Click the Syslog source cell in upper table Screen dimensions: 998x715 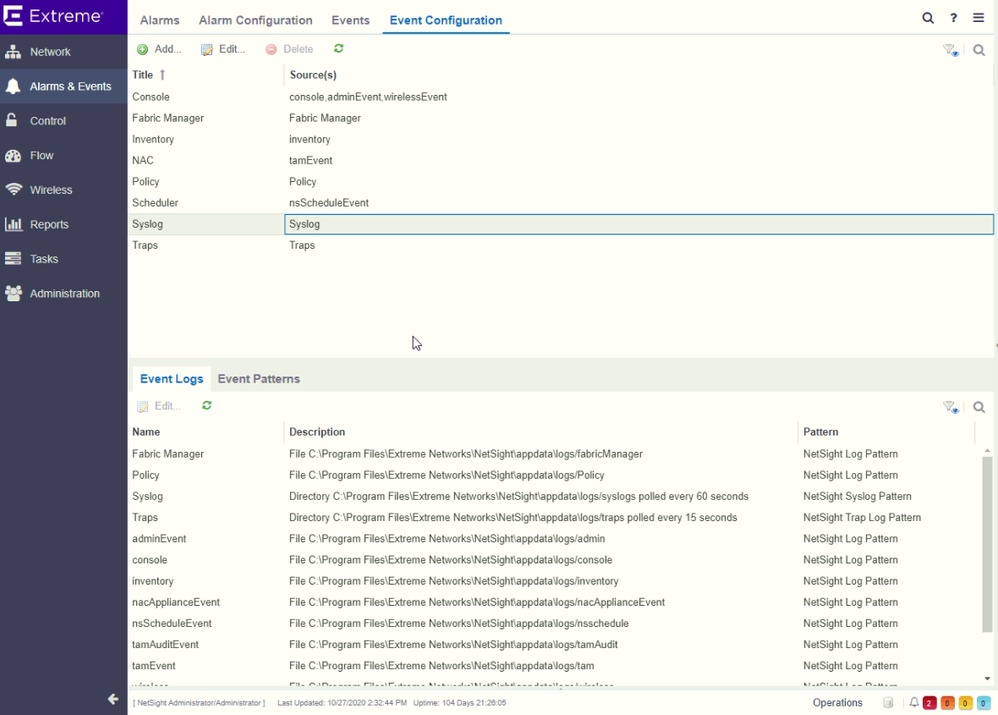[638, 224]
